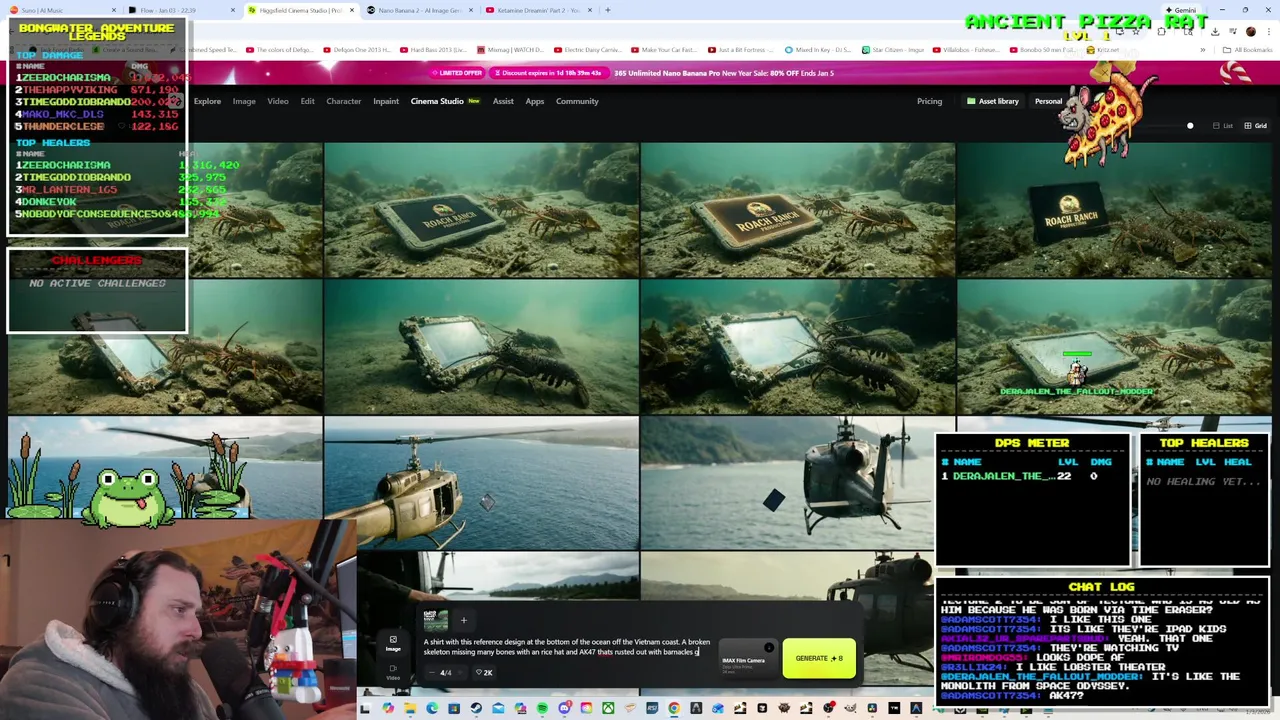1280x720 pixels.
Task: Click into the prompt text field
Action: click(567, 647)
